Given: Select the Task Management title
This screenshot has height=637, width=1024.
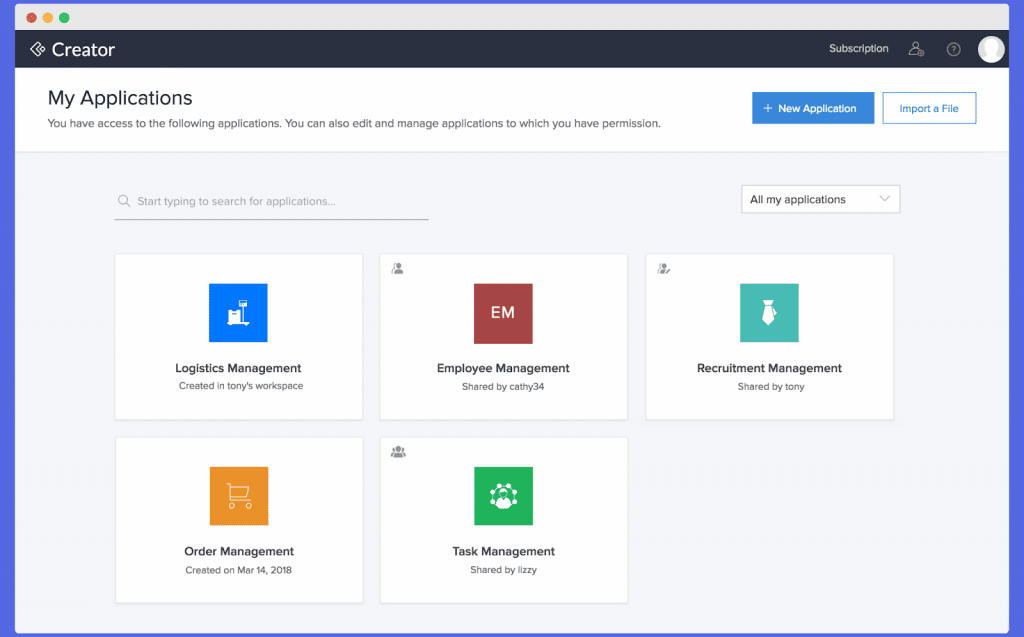Looking at the screenshot, I should point(504,551).
